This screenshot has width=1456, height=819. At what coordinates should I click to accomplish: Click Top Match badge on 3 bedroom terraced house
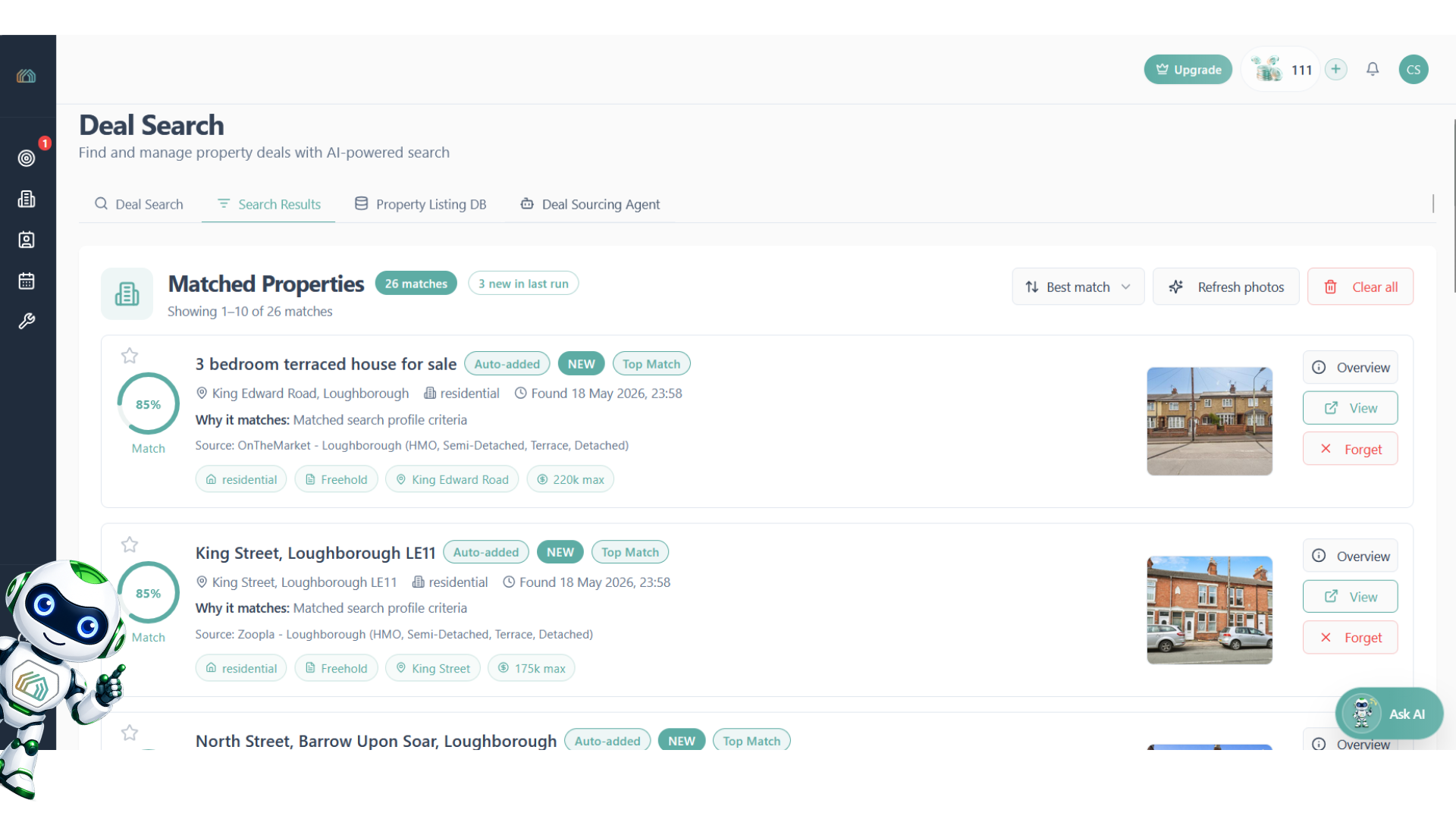click(651, 364)
